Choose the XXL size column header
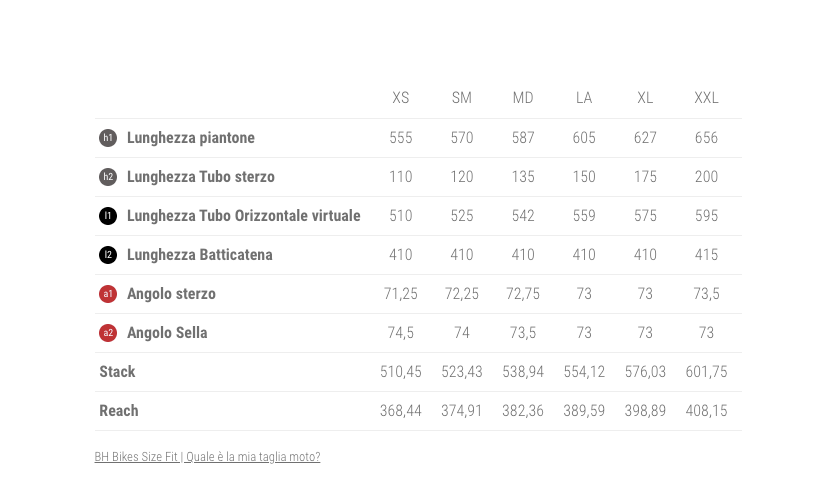This screenshot has width=817, height=479. 707,98
